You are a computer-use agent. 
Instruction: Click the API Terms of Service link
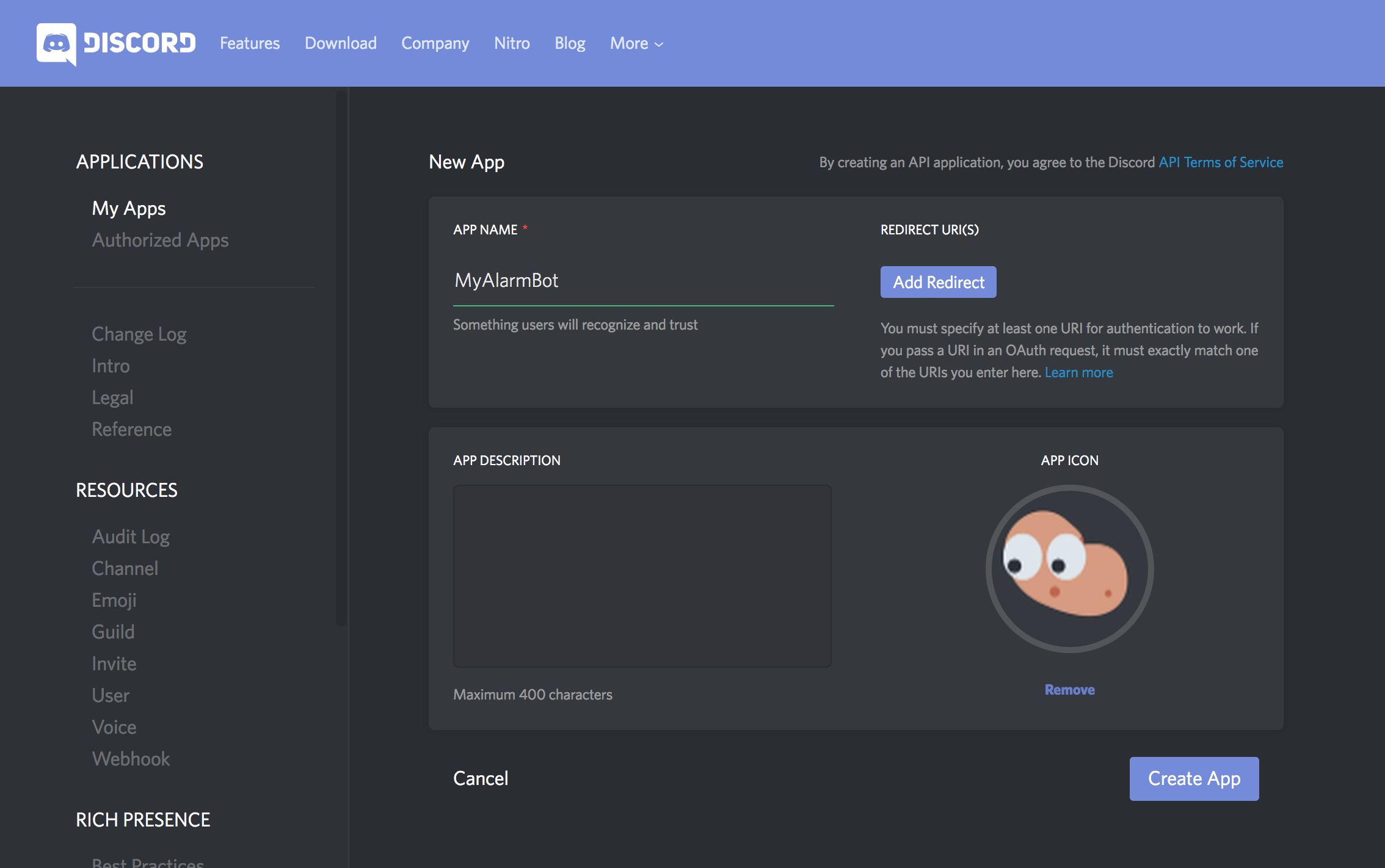(x=1220, y=161)
